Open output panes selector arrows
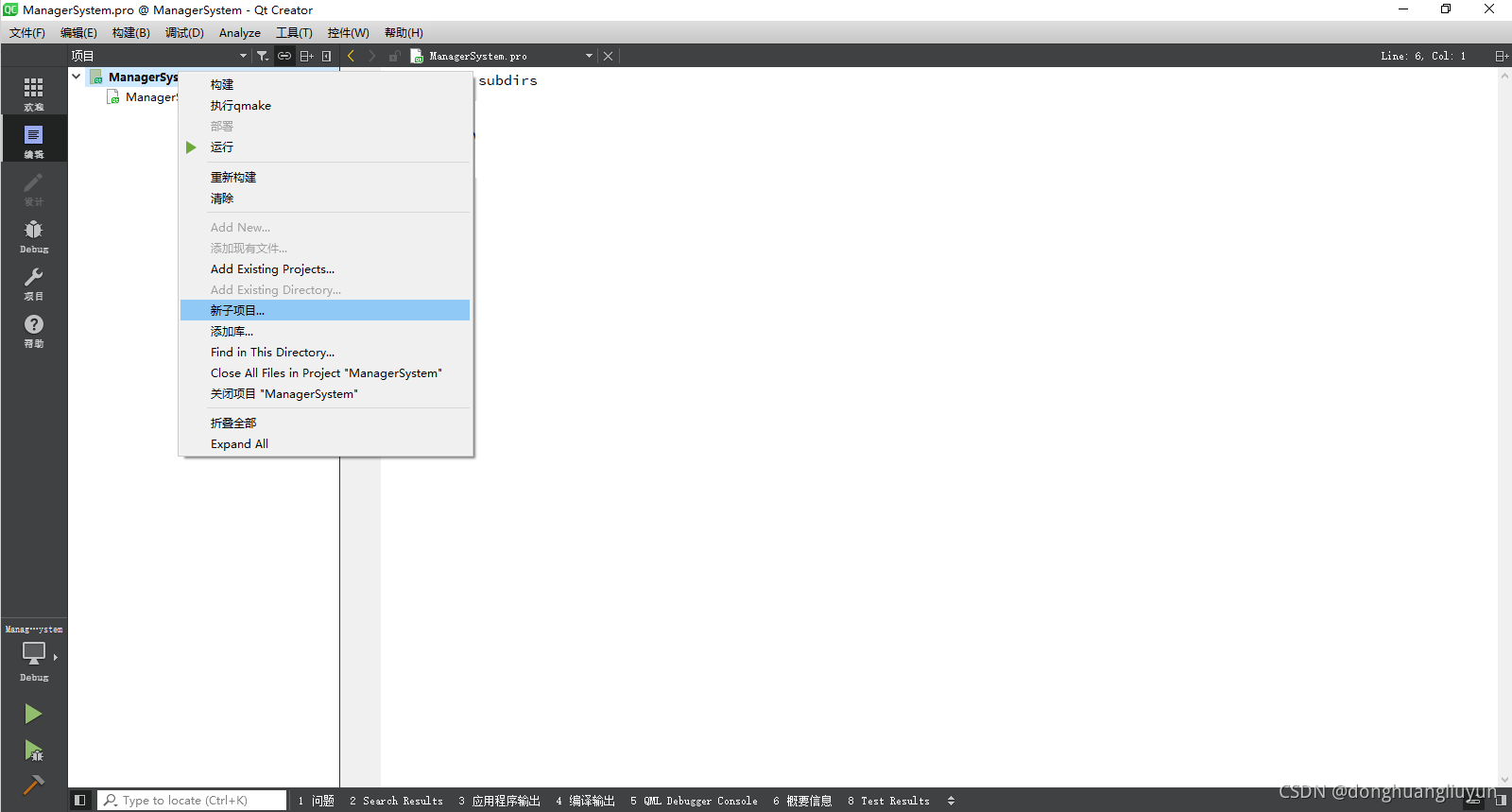Screen dimensions: 1512x812 point(951,801)
